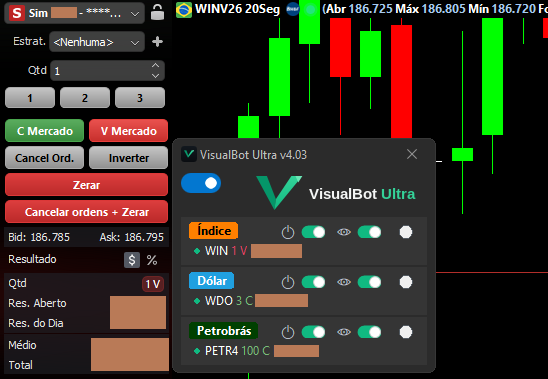Toggle the Dólar power switch
The height and width of the screenshot is (379, 548).
(x=313, y=282)
